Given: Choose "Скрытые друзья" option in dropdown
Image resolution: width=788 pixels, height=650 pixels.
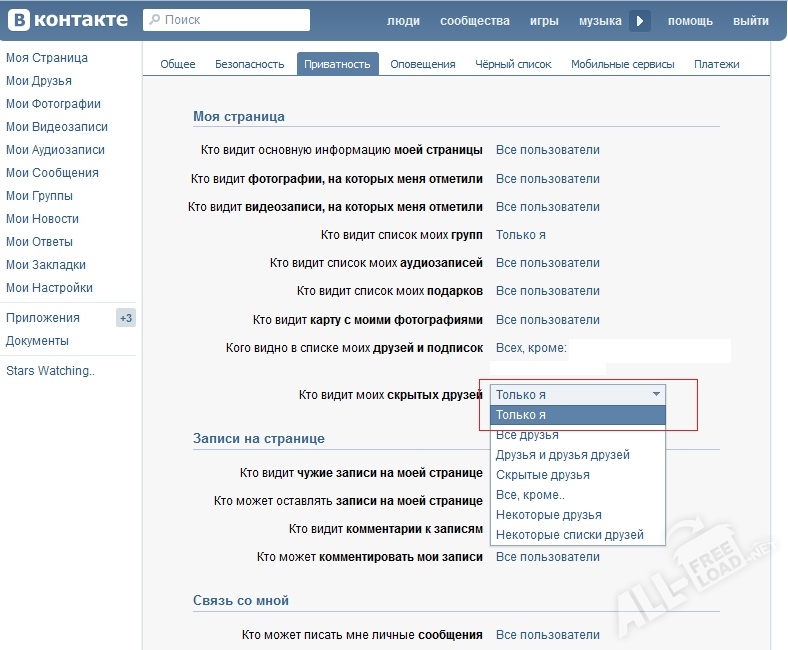Looking at the screenshot, I should pyautogui.click(x=541, y=475).
